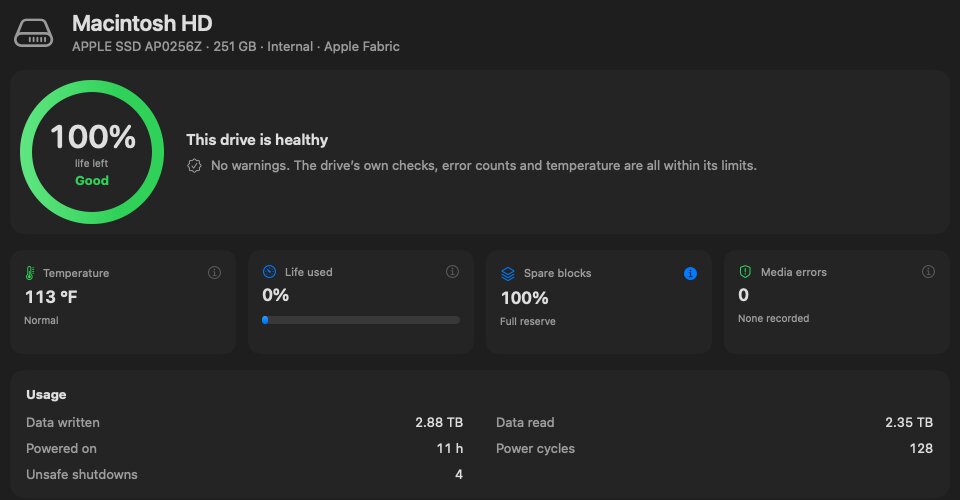Viewport: 960px width, 500px height.
Task: Click the 11 h powered on value
Action: (x=450, y=449)
